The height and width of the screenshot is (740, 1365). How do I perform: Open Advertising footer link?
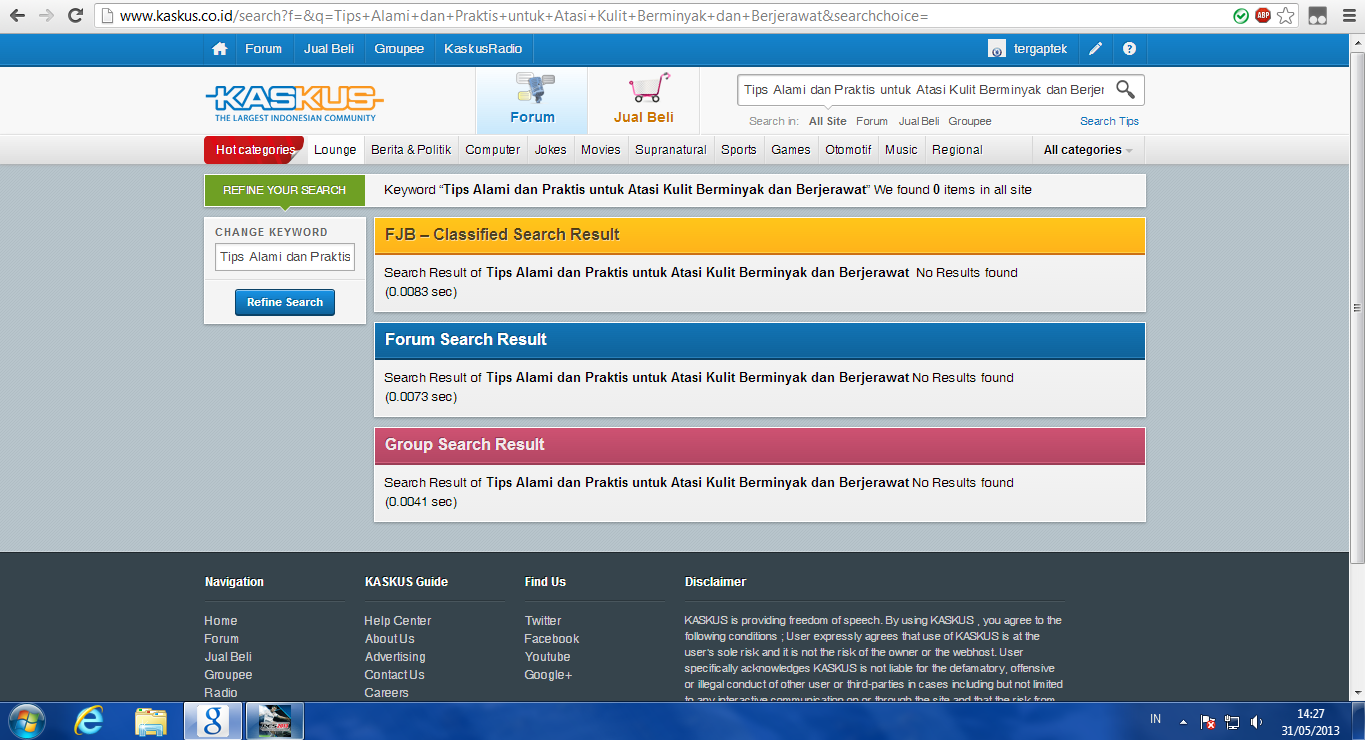coord(395,657)
